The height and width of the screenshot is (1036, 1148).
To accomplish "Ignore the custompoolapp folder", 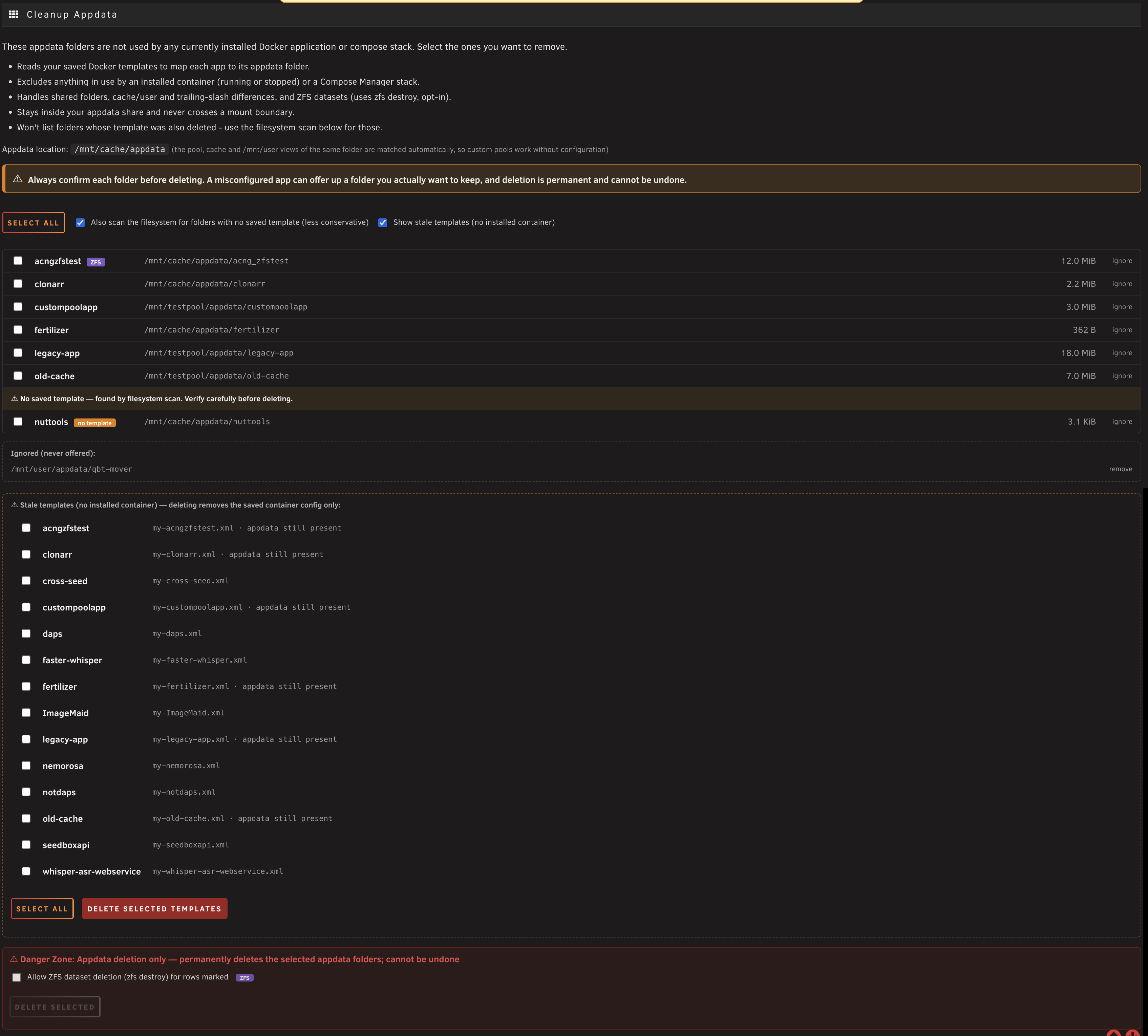I will point(1122,307).
